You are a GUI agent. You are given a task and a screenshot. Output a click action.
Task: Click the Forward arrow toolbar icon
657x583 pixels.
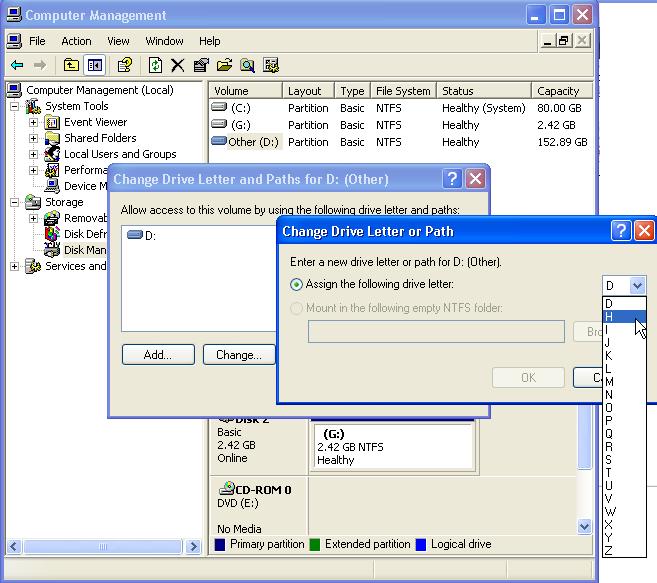(x=40, y=65)
